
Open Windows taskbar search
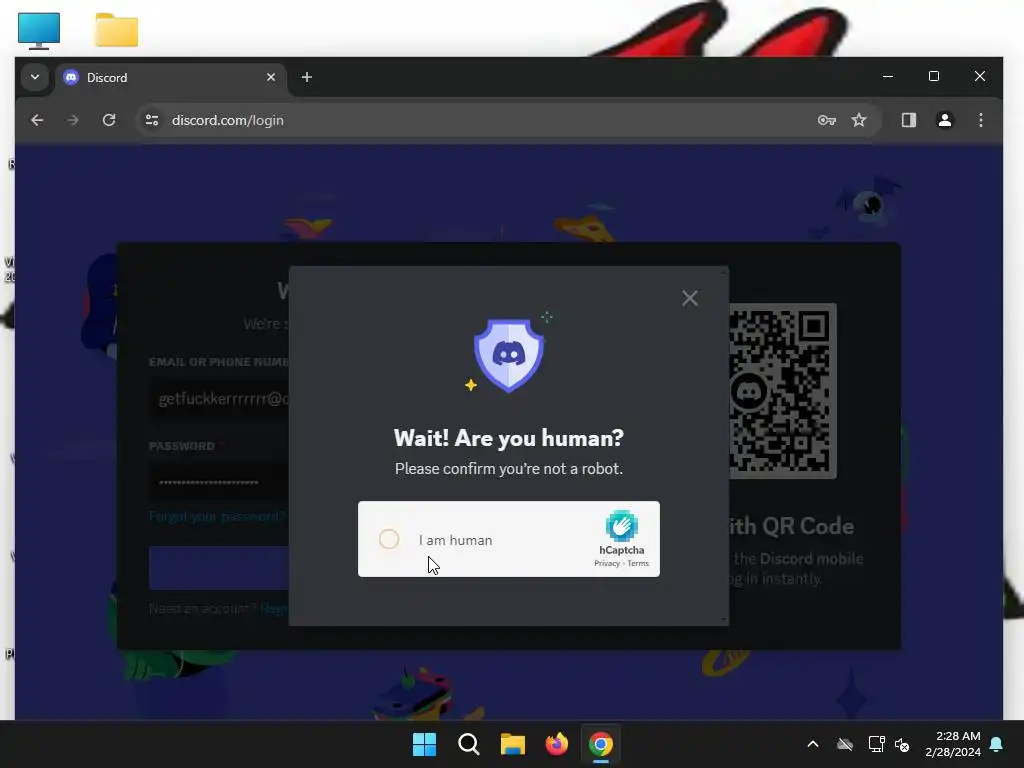[468, 744]
